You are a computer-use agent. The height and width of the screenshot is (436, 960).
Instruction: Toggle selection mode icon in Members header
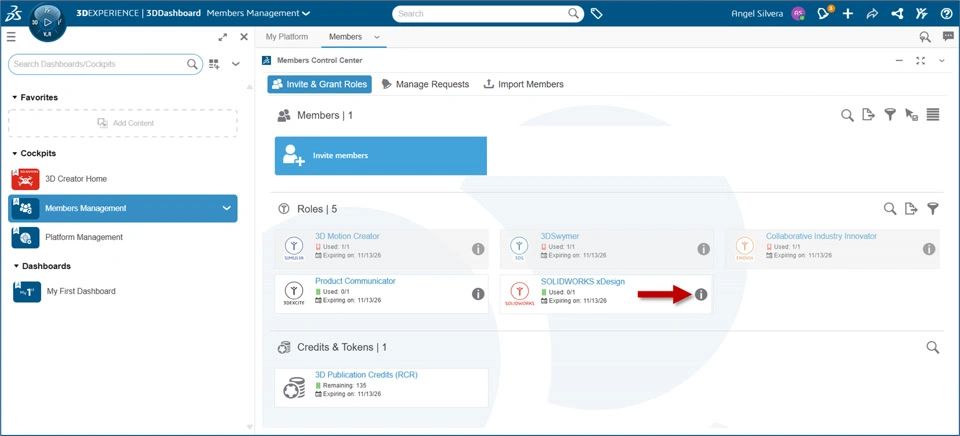click(912, 115)
